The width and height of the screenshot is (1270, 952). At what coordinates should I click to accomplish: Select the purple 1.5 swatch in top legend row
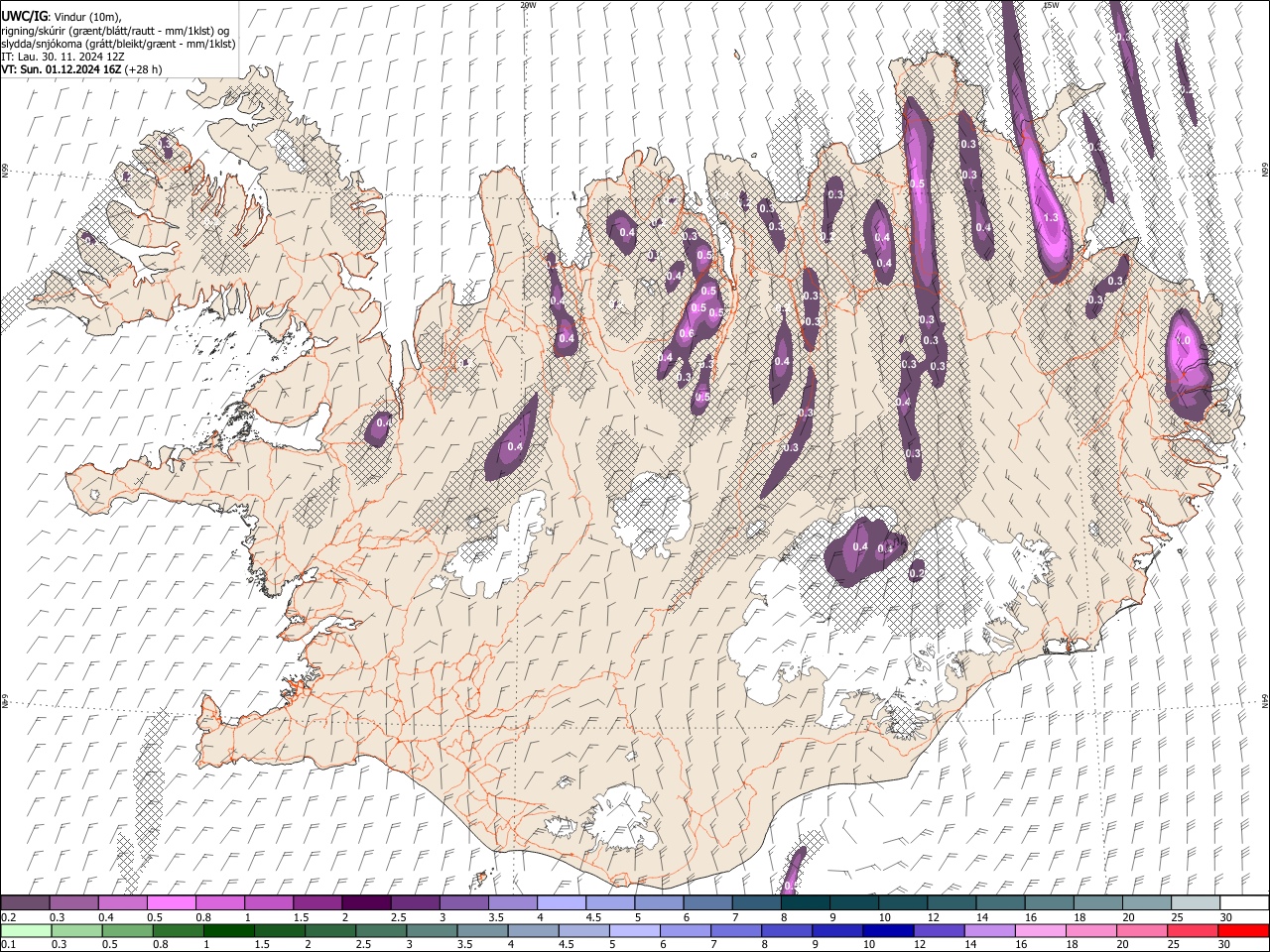click(317, 902)
